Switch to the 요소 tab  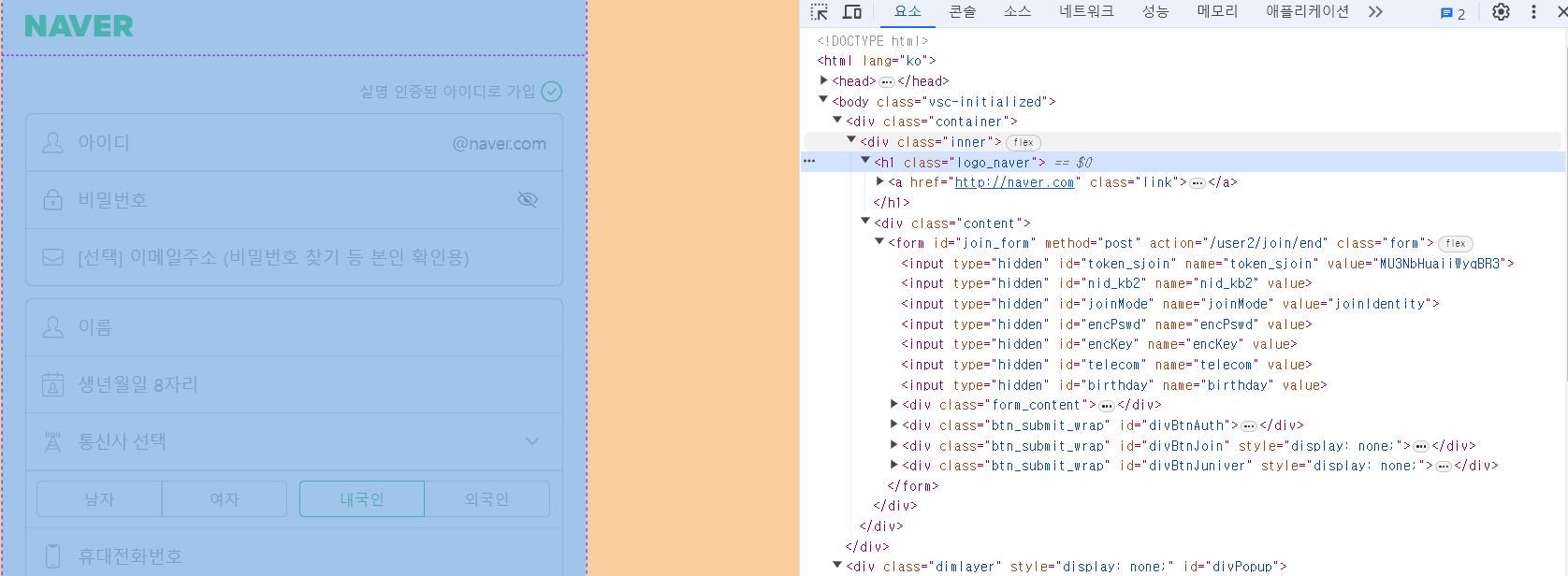tap(907, 11)
